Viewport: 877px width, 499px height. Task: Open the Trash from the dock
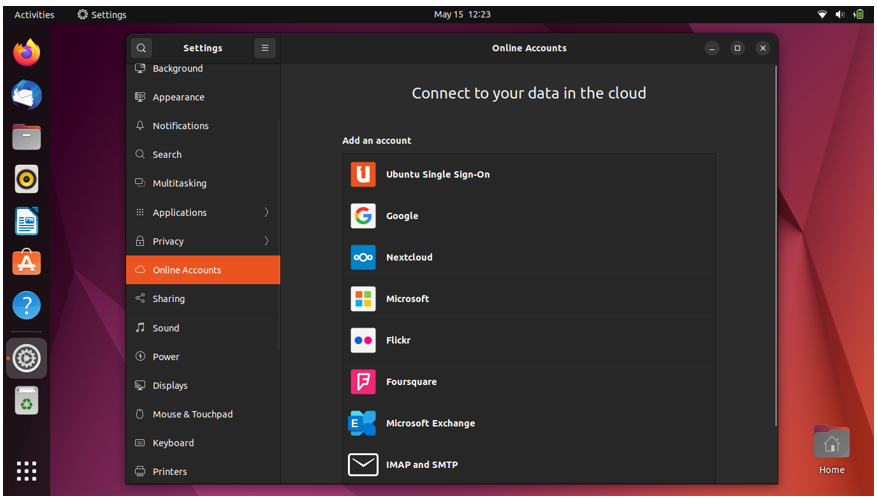[x=26, y=401]
